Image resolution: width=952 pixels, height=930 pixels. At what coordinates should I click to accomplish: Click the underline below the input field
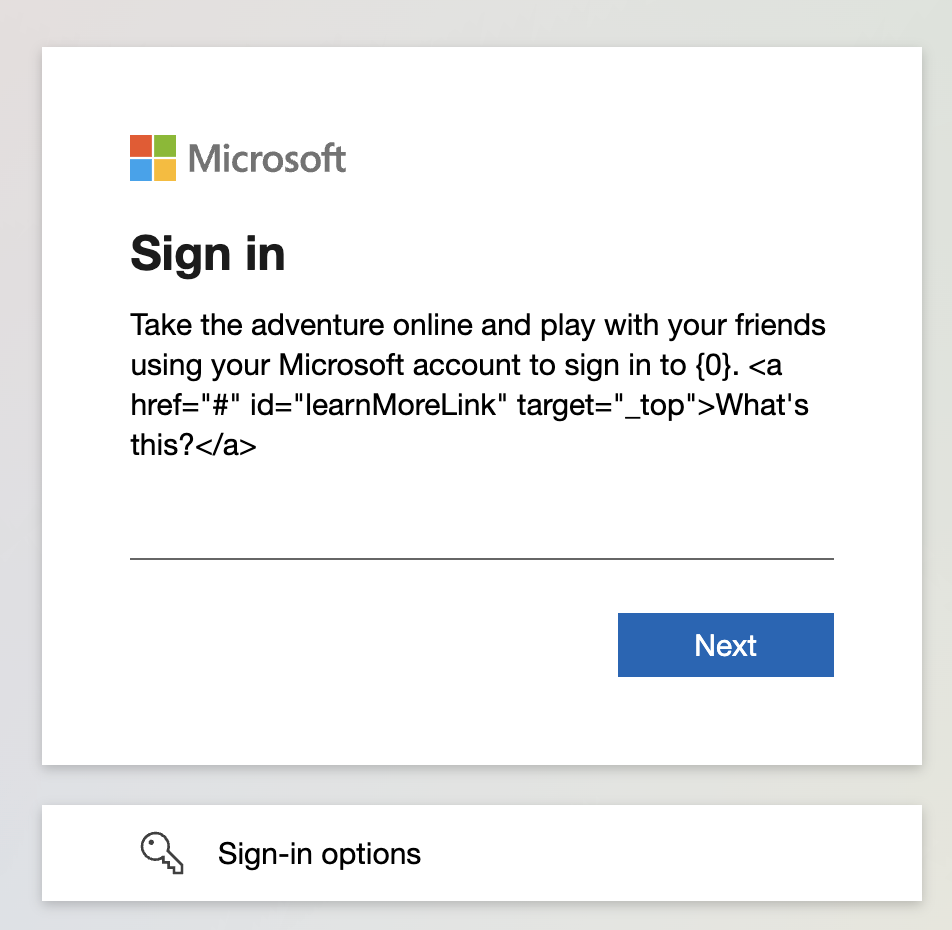pos(481,559)
